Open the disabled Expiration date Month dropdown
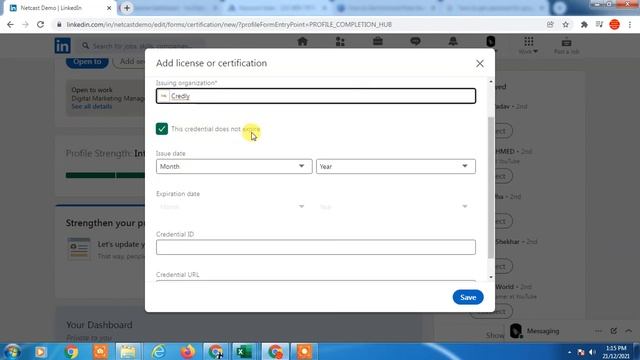640x360 pixels. pyautogui.click(x=234, y=207)
